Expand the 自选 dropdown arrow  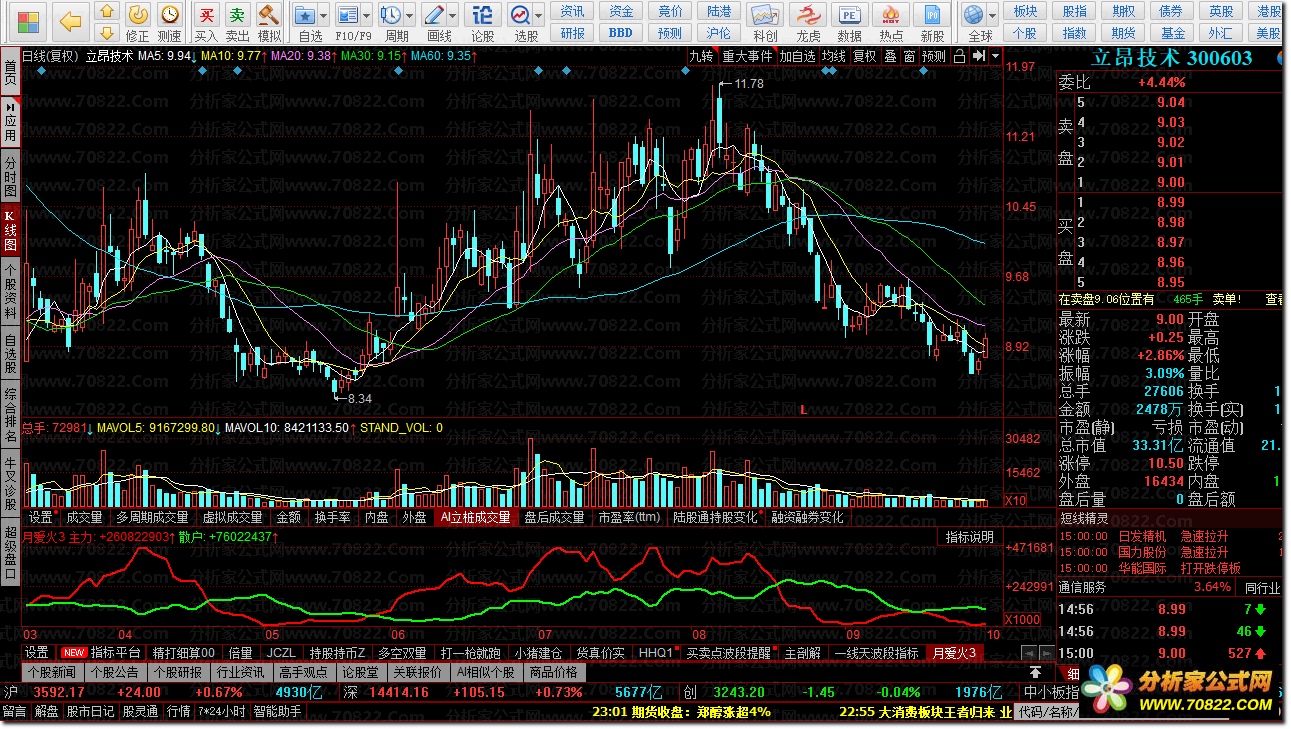pyautogui.click(x=326, y=14)
